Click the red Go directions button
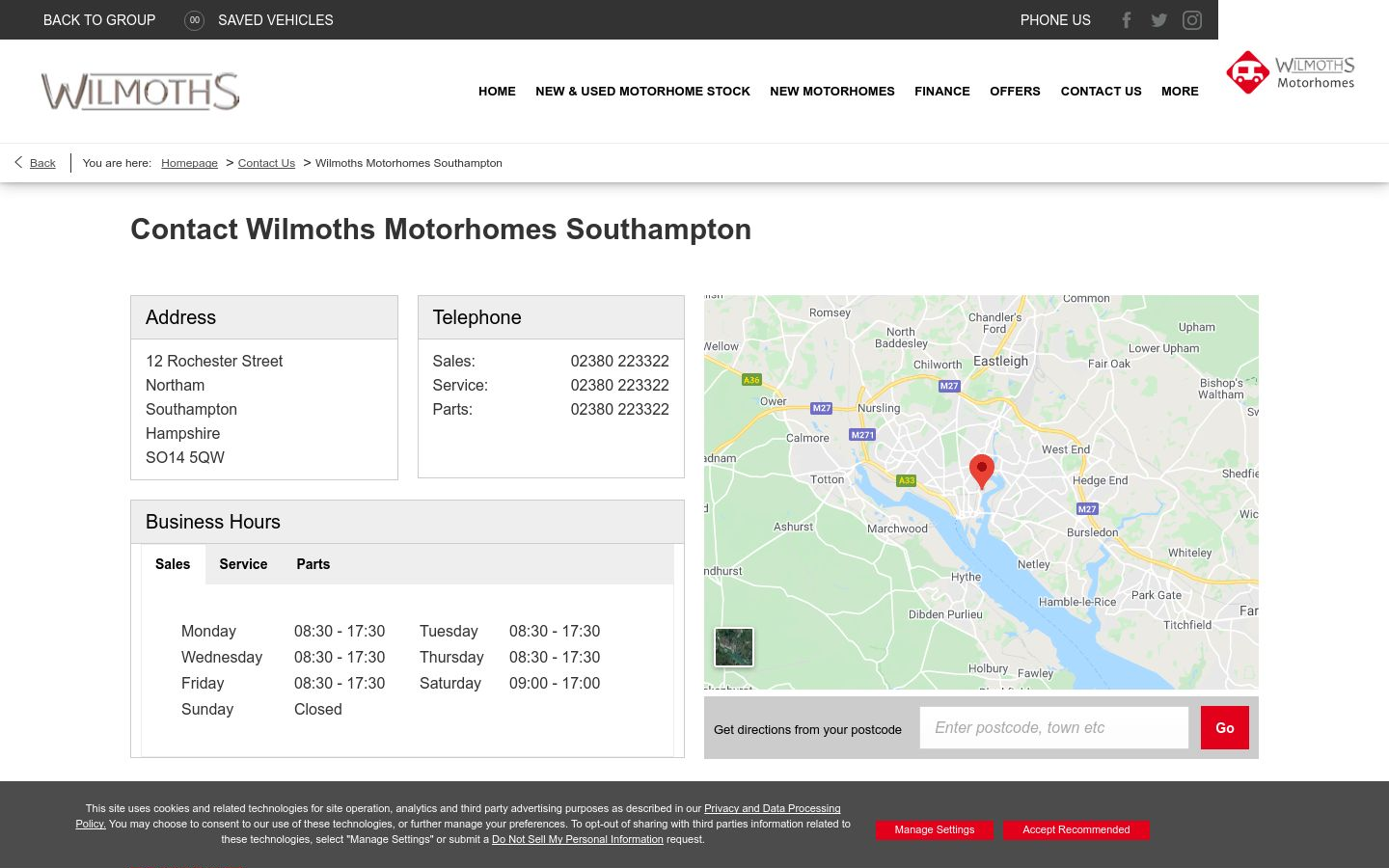Screen dimensions: 1389x868 (1225, 728)
